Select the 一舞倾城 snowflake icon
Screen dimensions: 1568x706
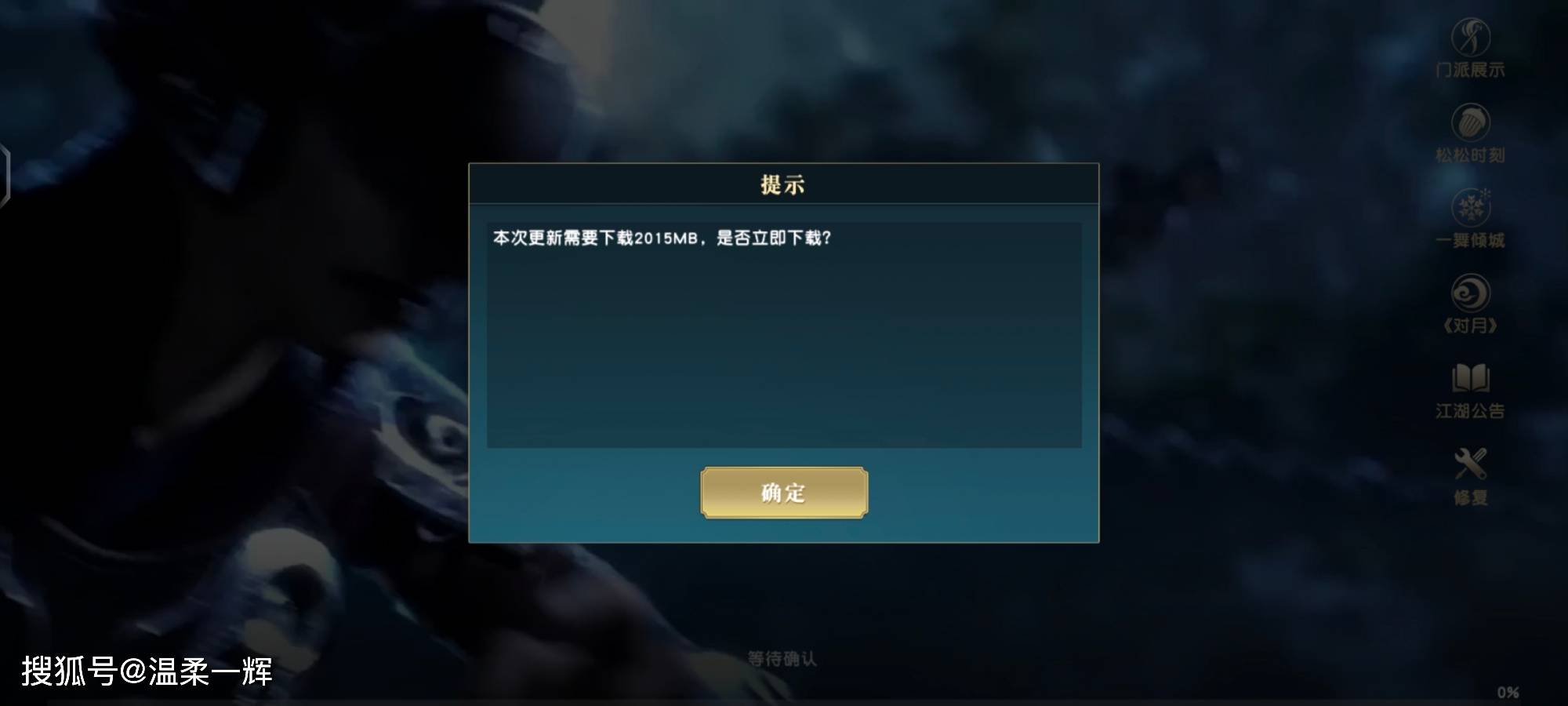coord(1471,208)
